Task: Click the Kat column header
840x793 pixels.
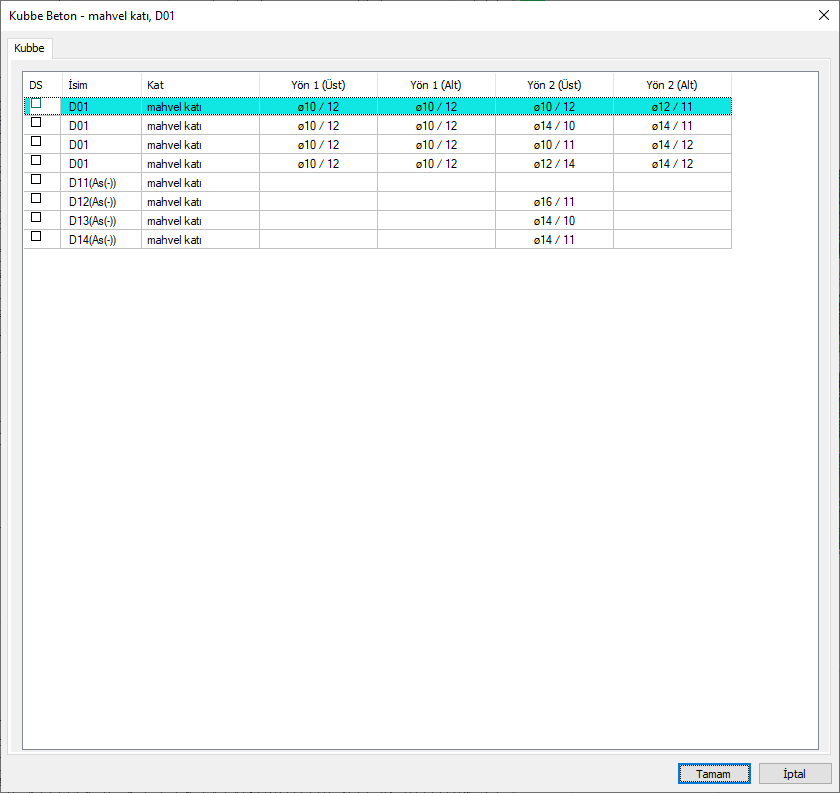Action: coord(200,85)
